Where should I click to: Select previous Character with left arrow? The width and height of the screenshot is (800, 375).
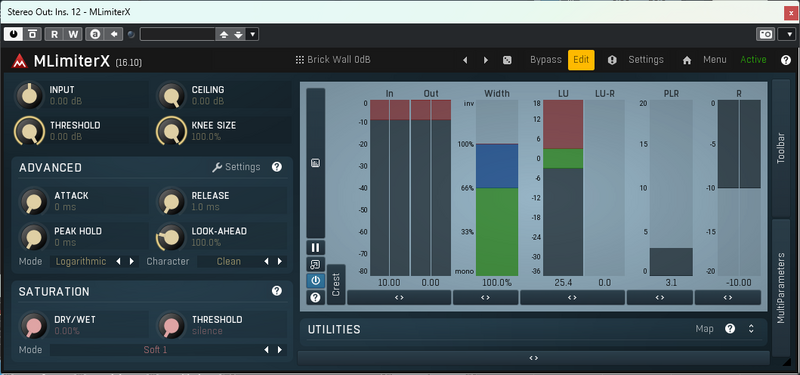[x=266, y=261]
